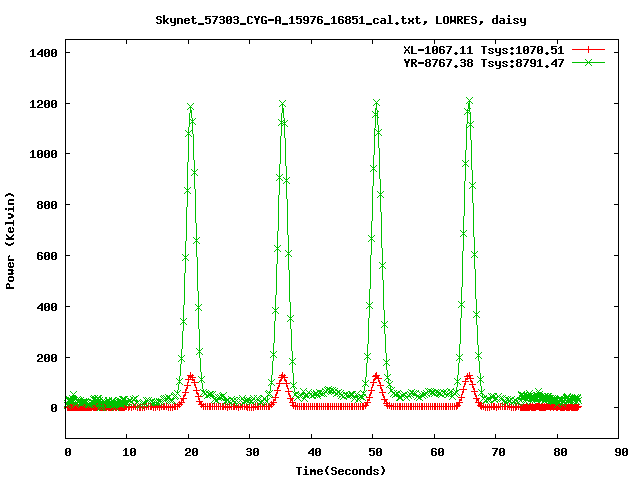
Task: Click the 0 y-axis tick label
Action: coord(54,408)
